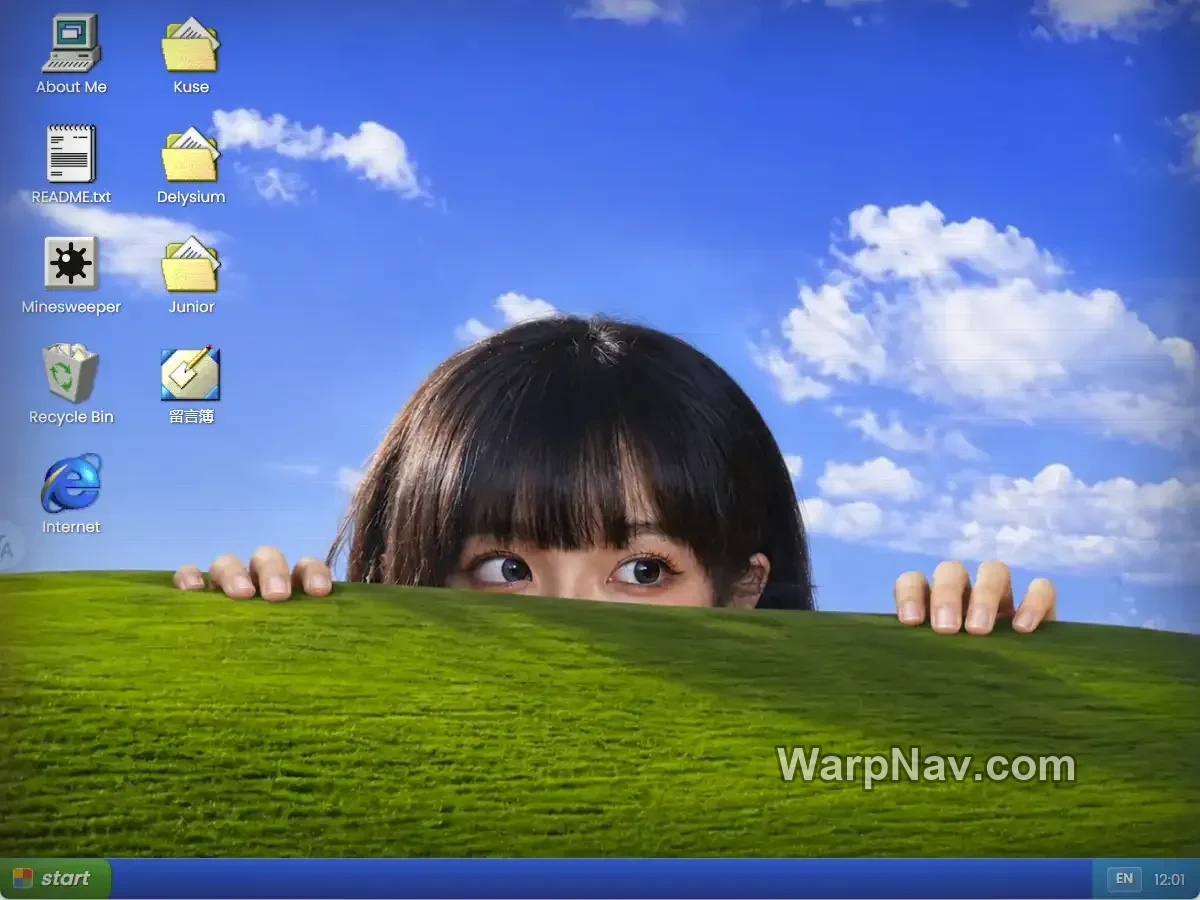
Task: Click the EN language indicator
Action: (x=1124, y=879)
